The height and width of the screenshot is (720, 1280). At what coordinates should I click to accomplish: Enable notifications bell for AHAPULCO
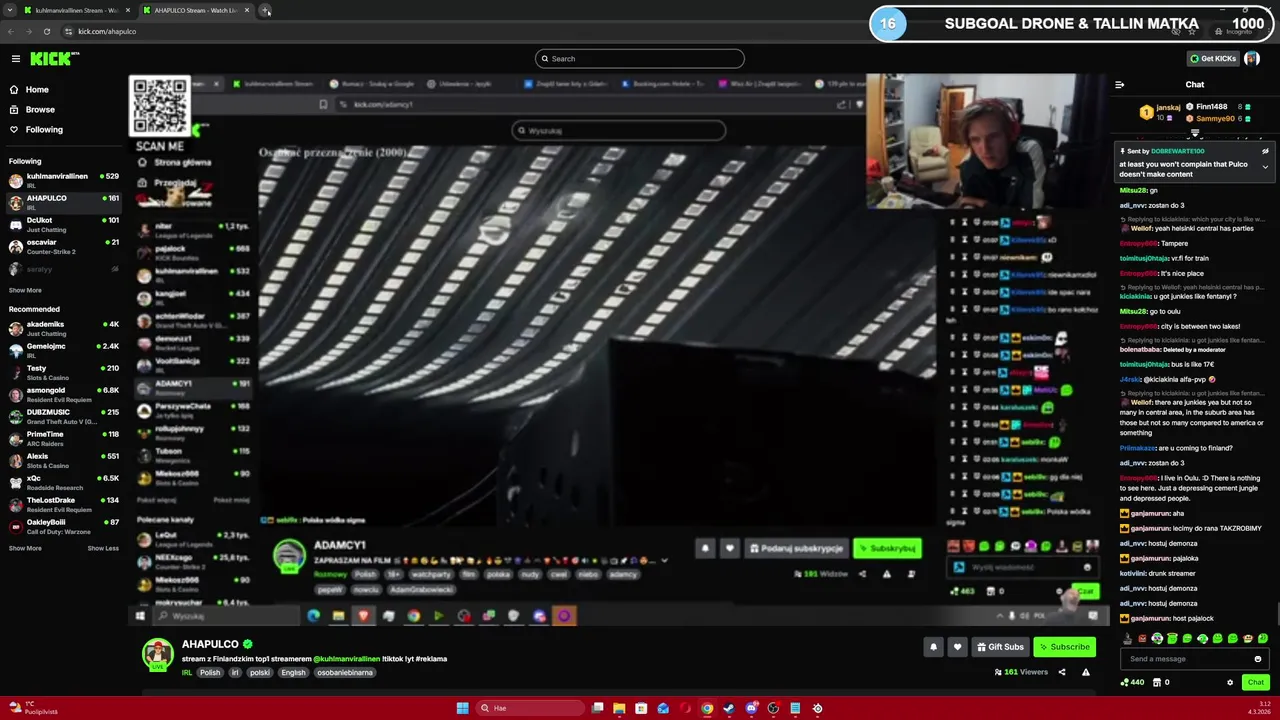point(933,647)
